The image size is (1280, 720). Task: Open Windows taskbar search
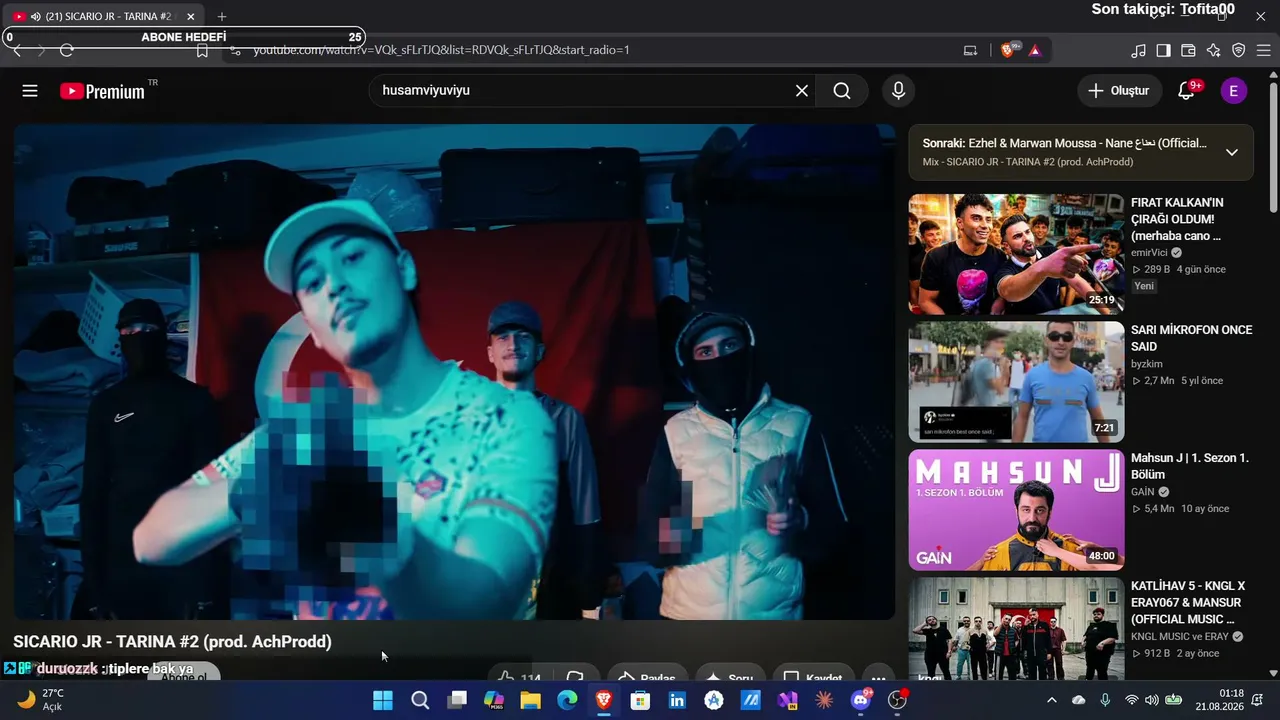[420, 700]
